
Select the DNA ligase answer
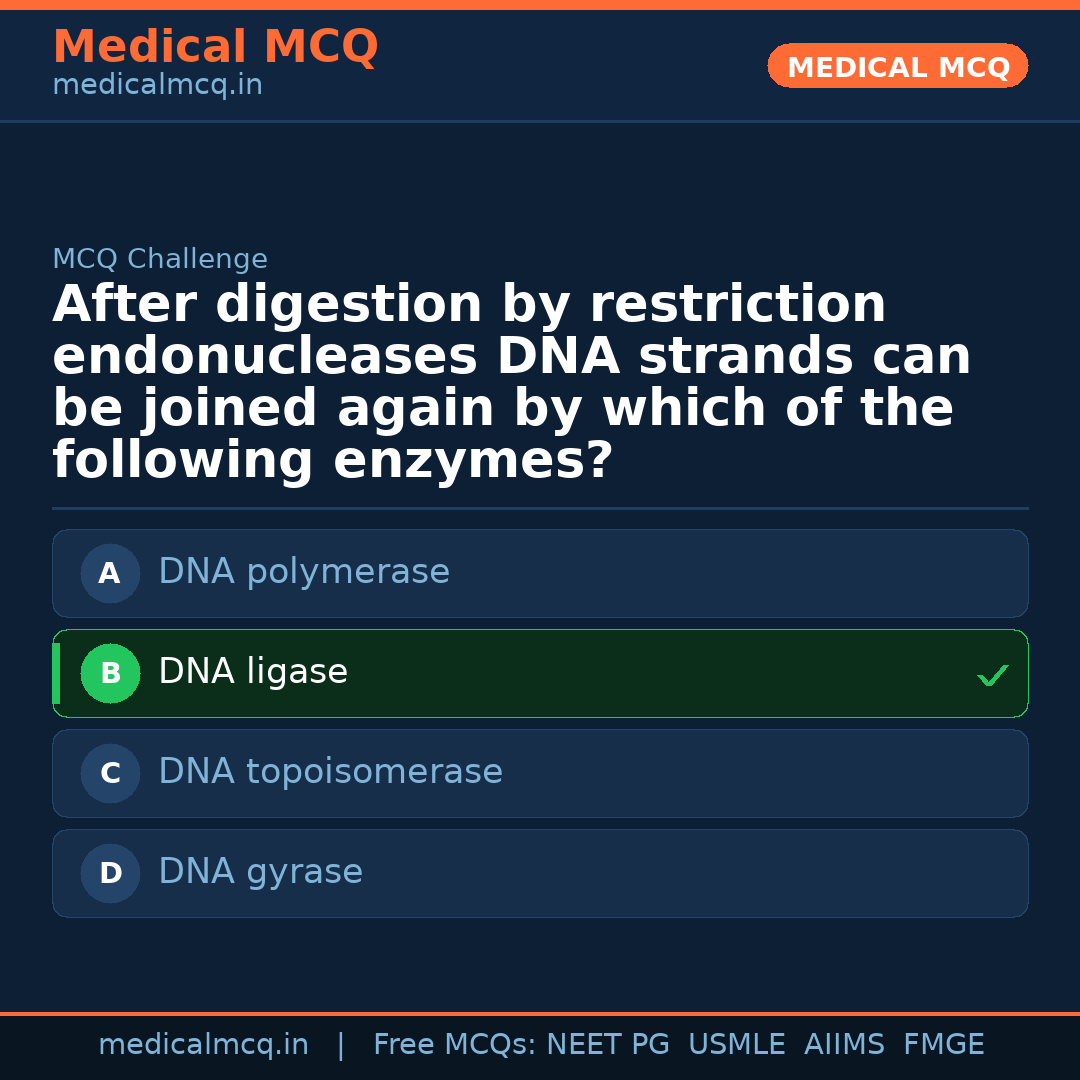click(253, 673)
